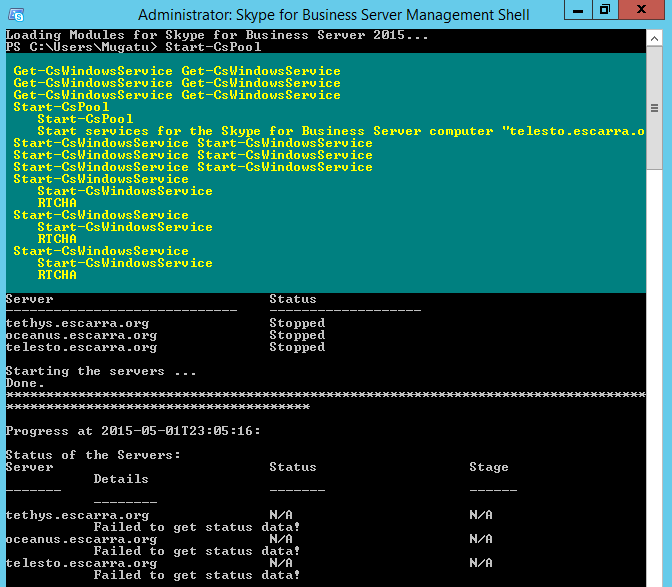Click 'Stopped' status next to oceanus.escarra.org
Image resolution: width=672 pixels, height=587 pixels.
click(297, 335)
